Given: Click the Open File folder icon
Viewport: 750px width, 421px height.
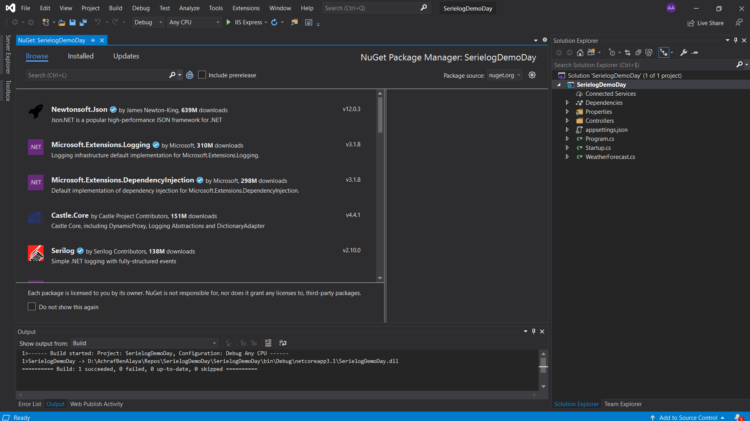Looking at the screenshot, I should [61, 22].
